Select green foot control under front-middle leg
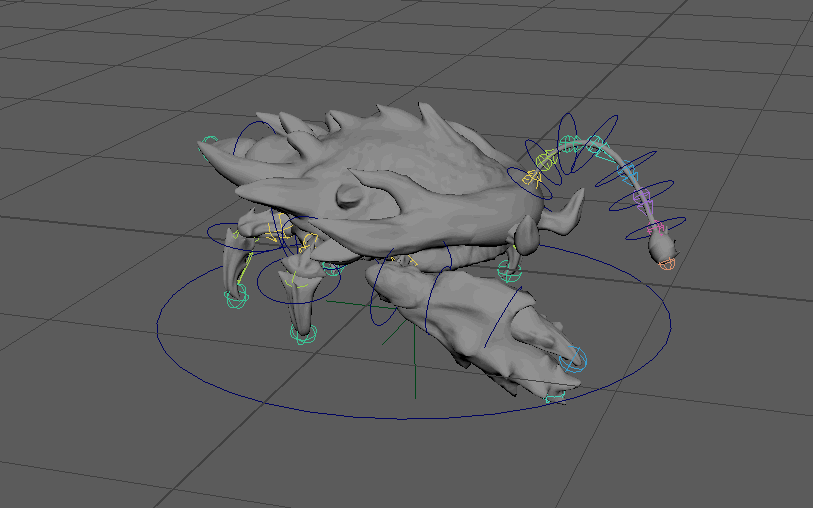This screenshot has height=508, width=813. click(301, 333)
